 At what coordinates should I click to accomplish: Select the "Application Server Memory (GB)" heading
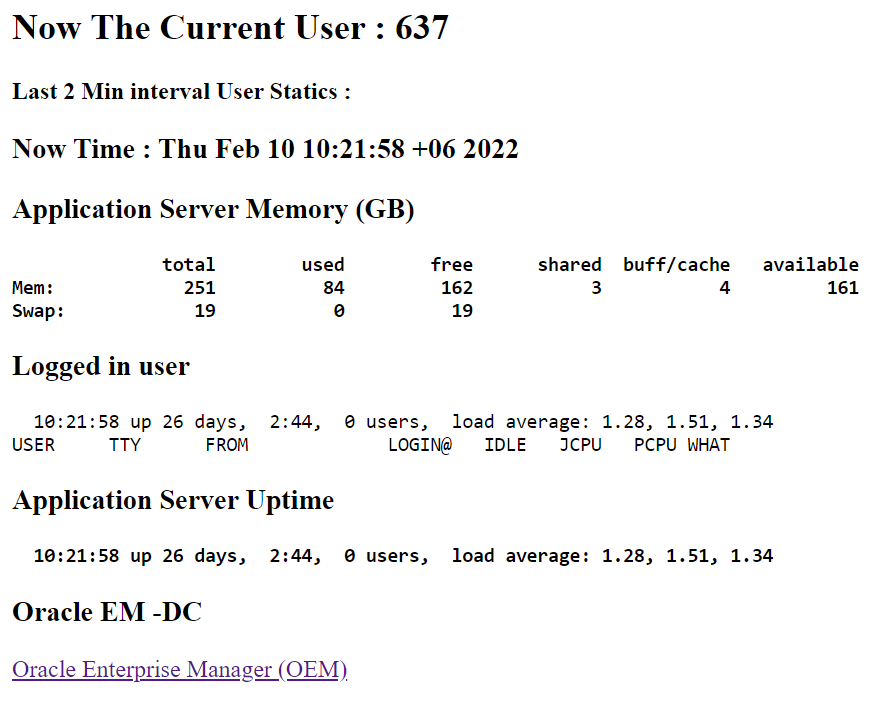213,210
